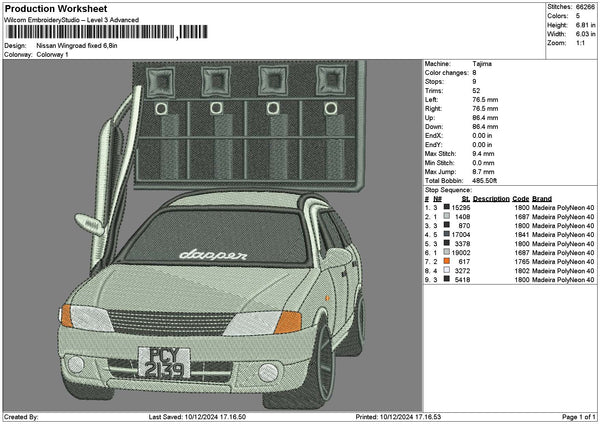Click the Description column header
The image size is (600, 424).
coord(491,198)
